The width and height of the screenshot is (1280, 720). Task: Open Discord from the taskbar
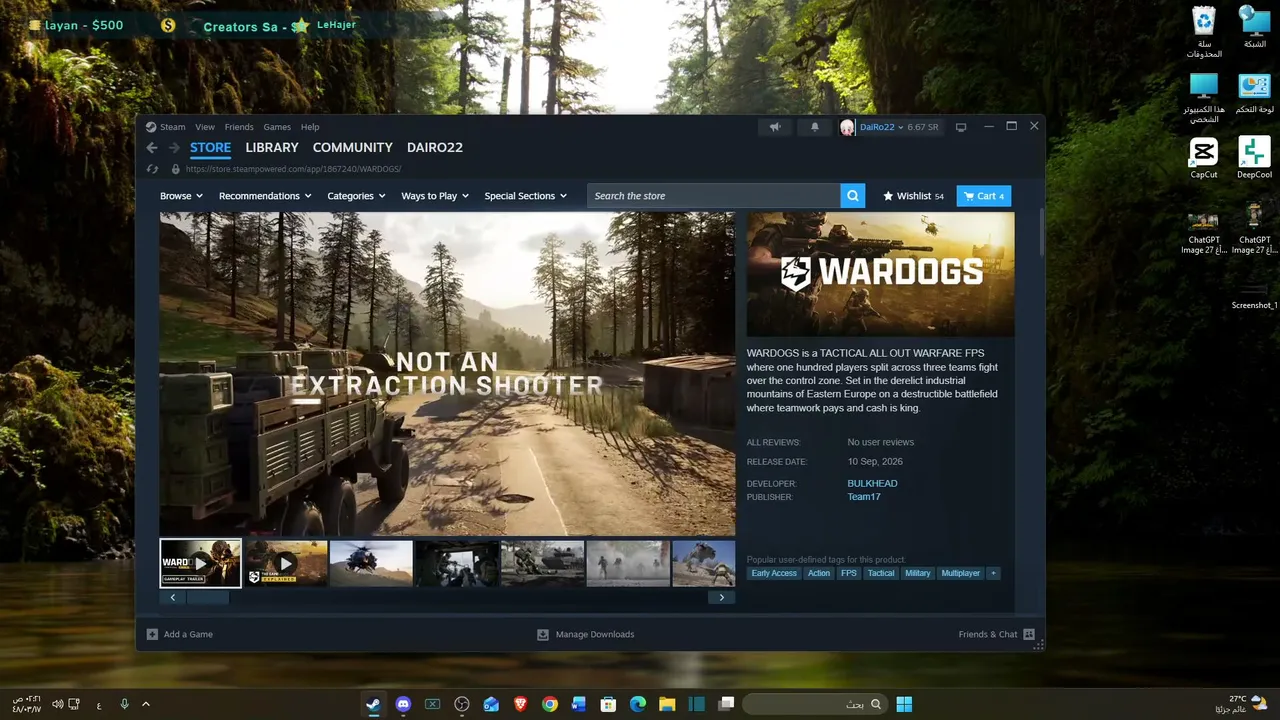[x=403, y=704]
